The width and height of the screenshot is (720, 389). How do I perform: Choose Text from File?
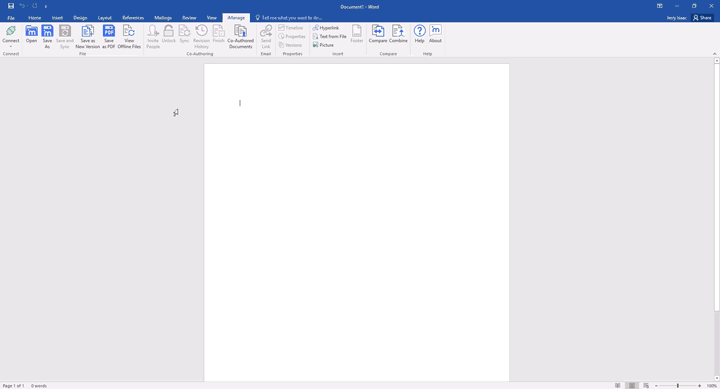tap(329, 36)
